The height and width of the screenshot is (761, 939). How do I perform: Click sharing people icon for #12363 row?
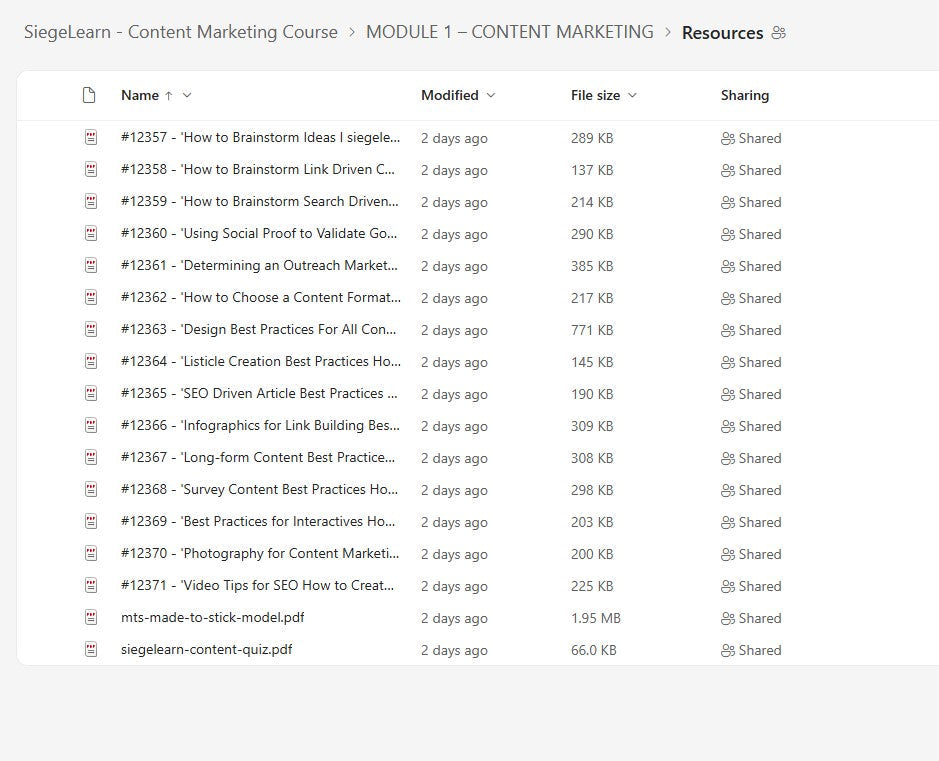(x=728, y=331)
